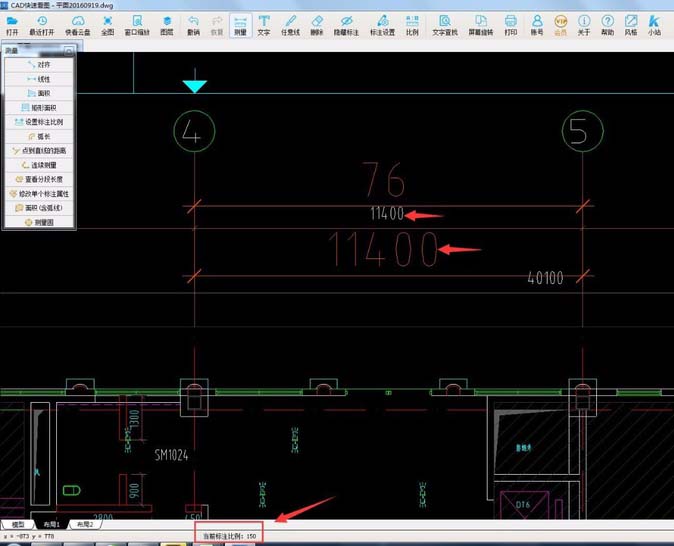Click the large red 11400 dimension text
The image size is (674, 546).
click(x=383, y=250)
